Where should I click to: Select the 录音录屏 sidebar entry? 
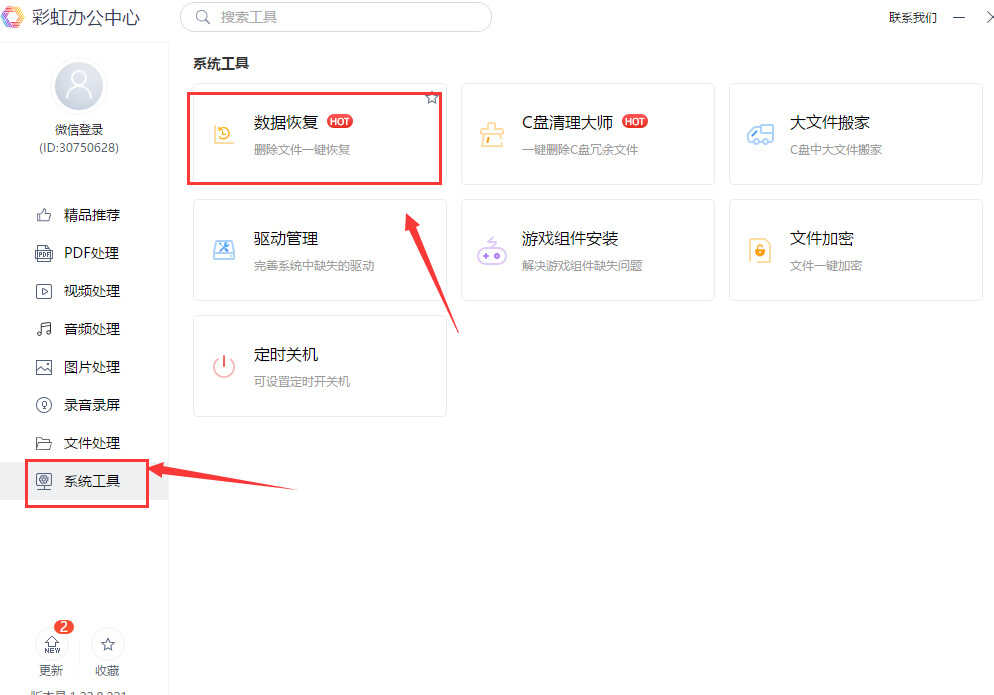coord(91,405)
